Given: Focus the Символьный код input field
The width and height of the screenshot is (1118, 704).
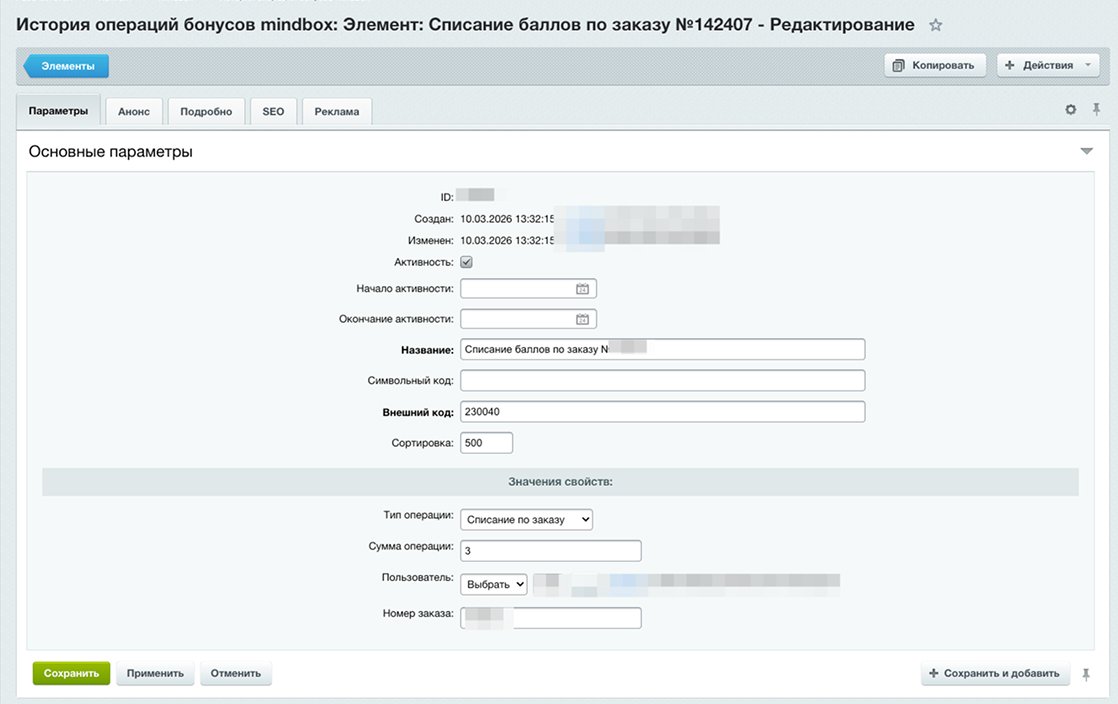Looking at the screenshot, I should pyautogui.click(x=662, y=381).
